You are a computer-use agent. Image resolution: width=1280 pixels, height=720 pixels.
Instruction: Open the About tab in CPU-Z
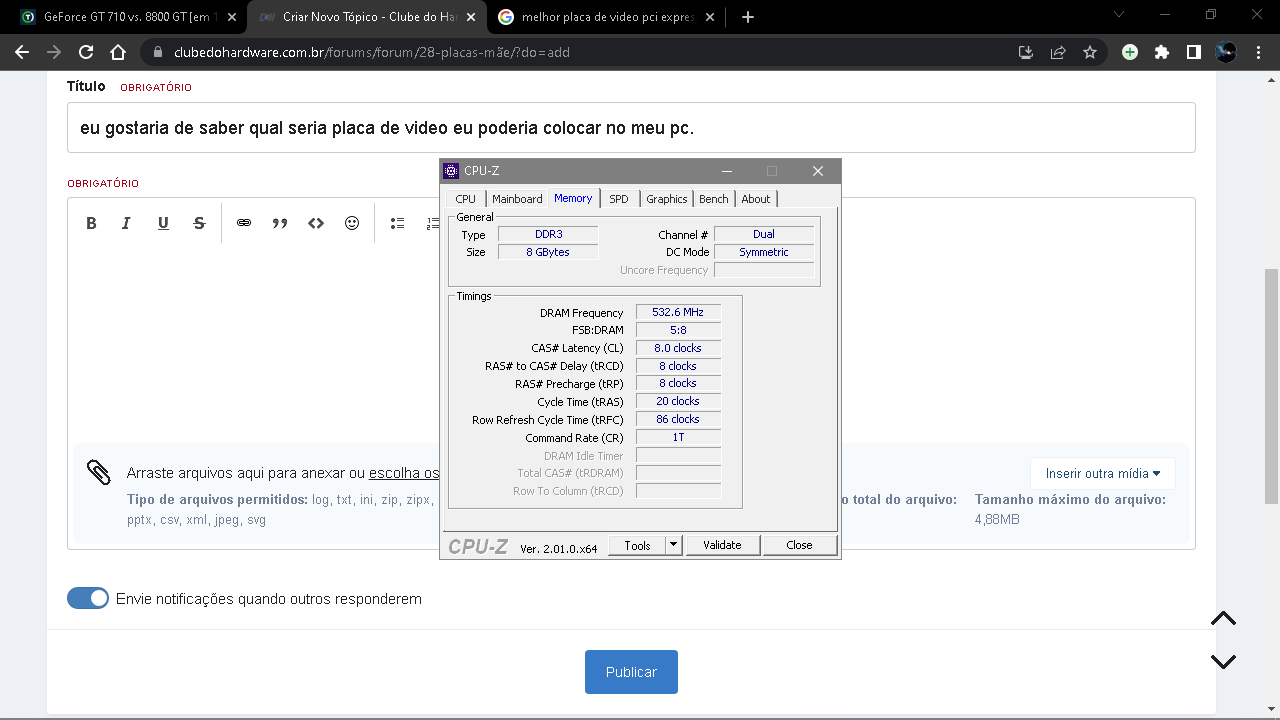756,199
